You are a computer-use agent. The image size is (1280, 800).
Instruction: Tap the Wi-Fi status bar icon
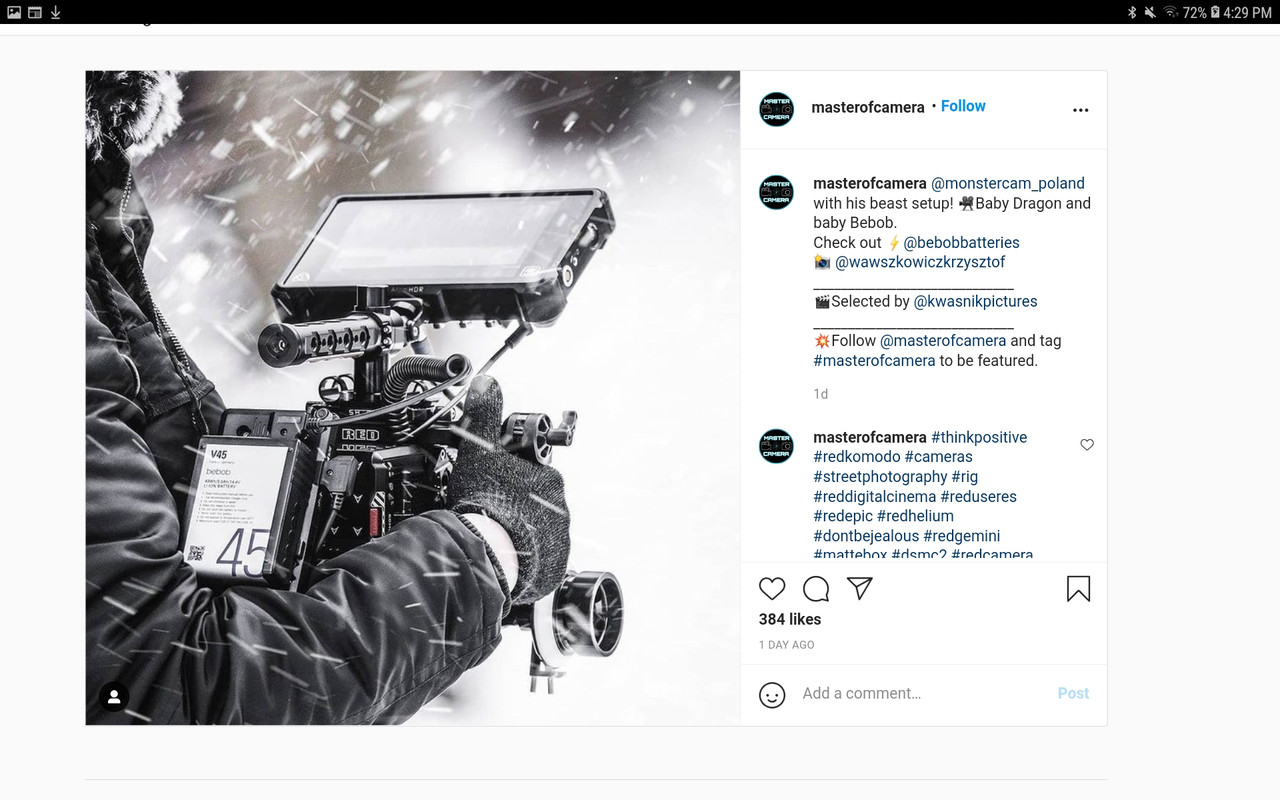[x=1170, y=12]
